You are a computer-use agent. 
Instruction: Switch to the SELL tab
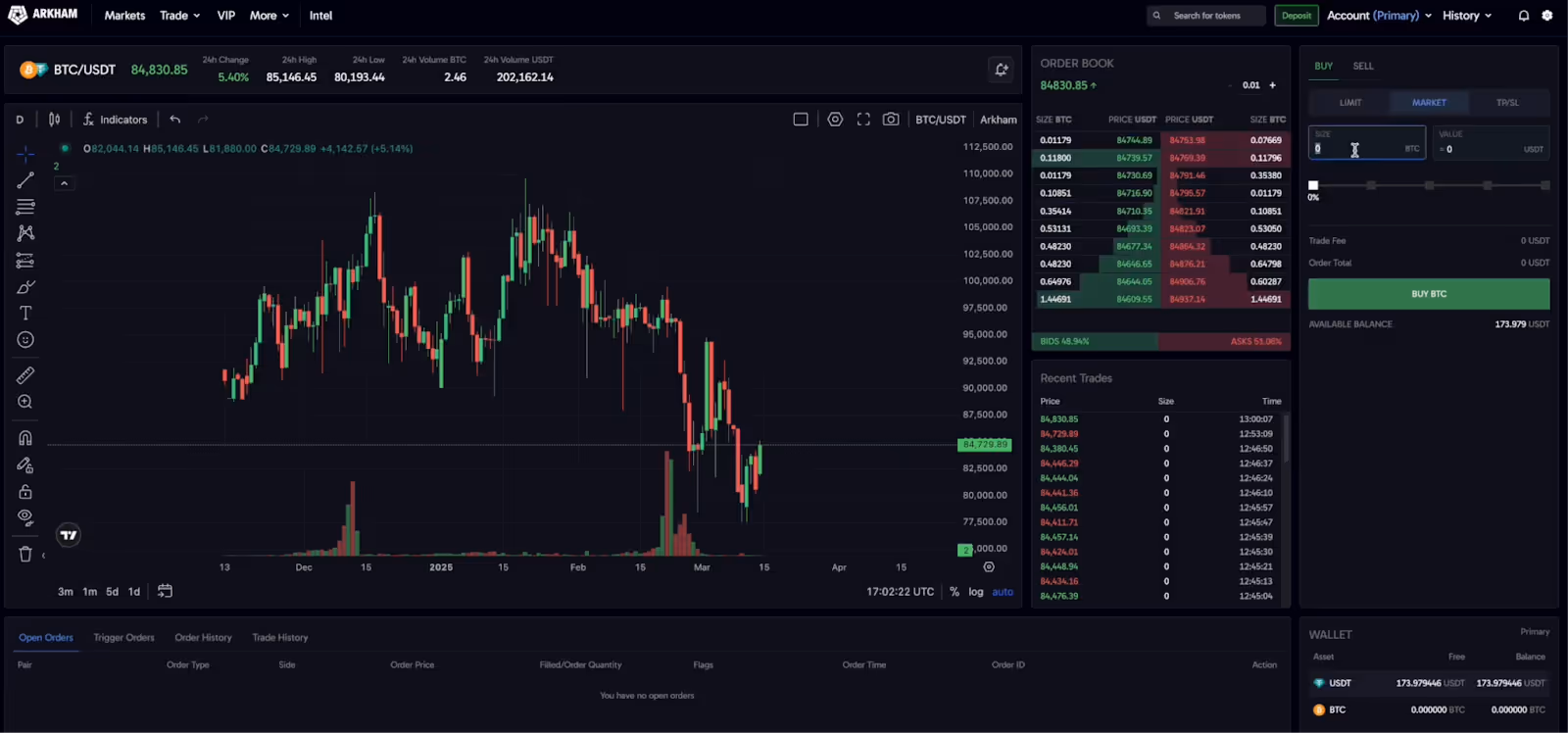(x=1363, y=66)
